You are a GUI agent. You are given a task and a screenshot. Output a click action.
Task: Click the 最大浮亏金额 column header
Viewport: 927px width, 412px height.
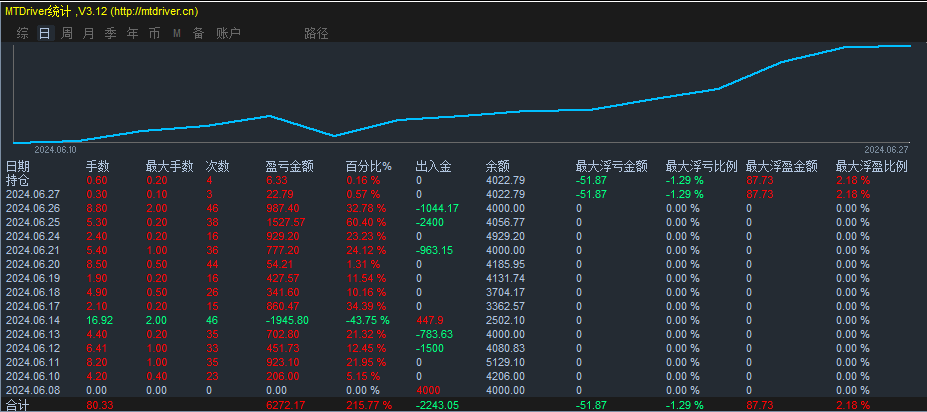tap(612, 167)
